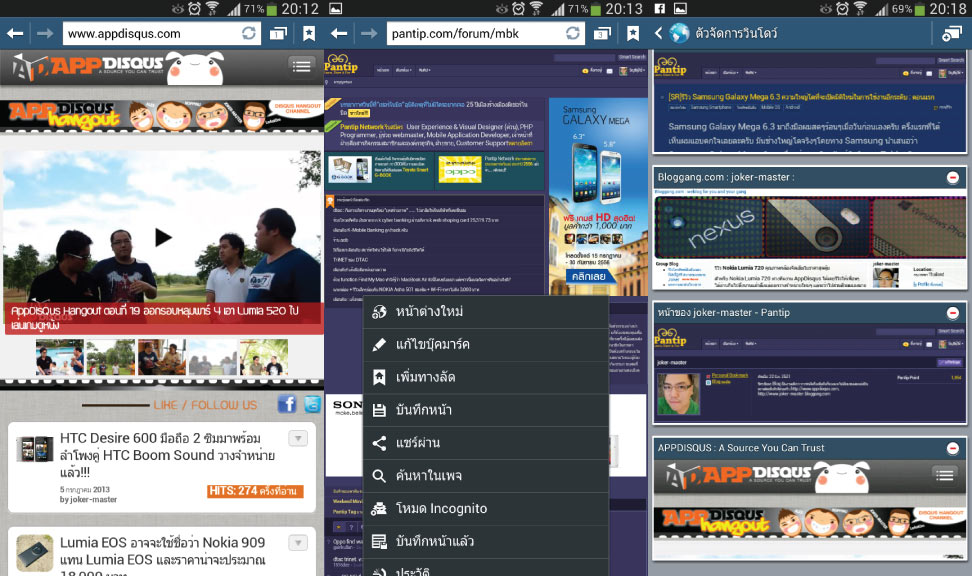Open AppDisqus Facebook page icon
The width and height of the screenshot is (972, 576).
(x=287, y=404)
